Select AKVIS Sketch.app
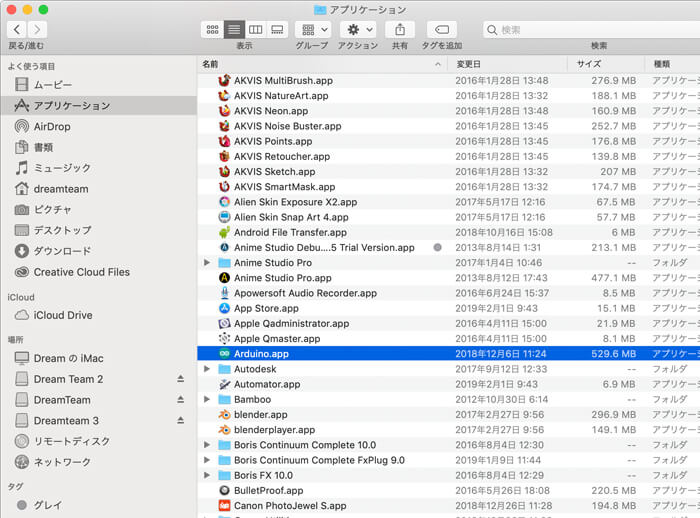 (x=449, y=171)
